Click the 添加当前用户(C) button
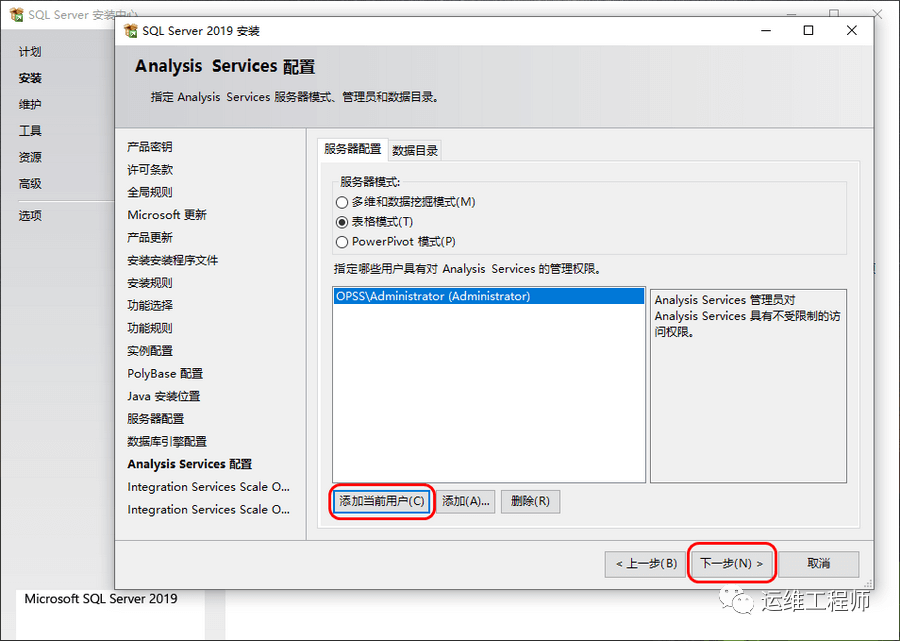The width and height of the screenshot is (900, 641). (x=382, y=502)
